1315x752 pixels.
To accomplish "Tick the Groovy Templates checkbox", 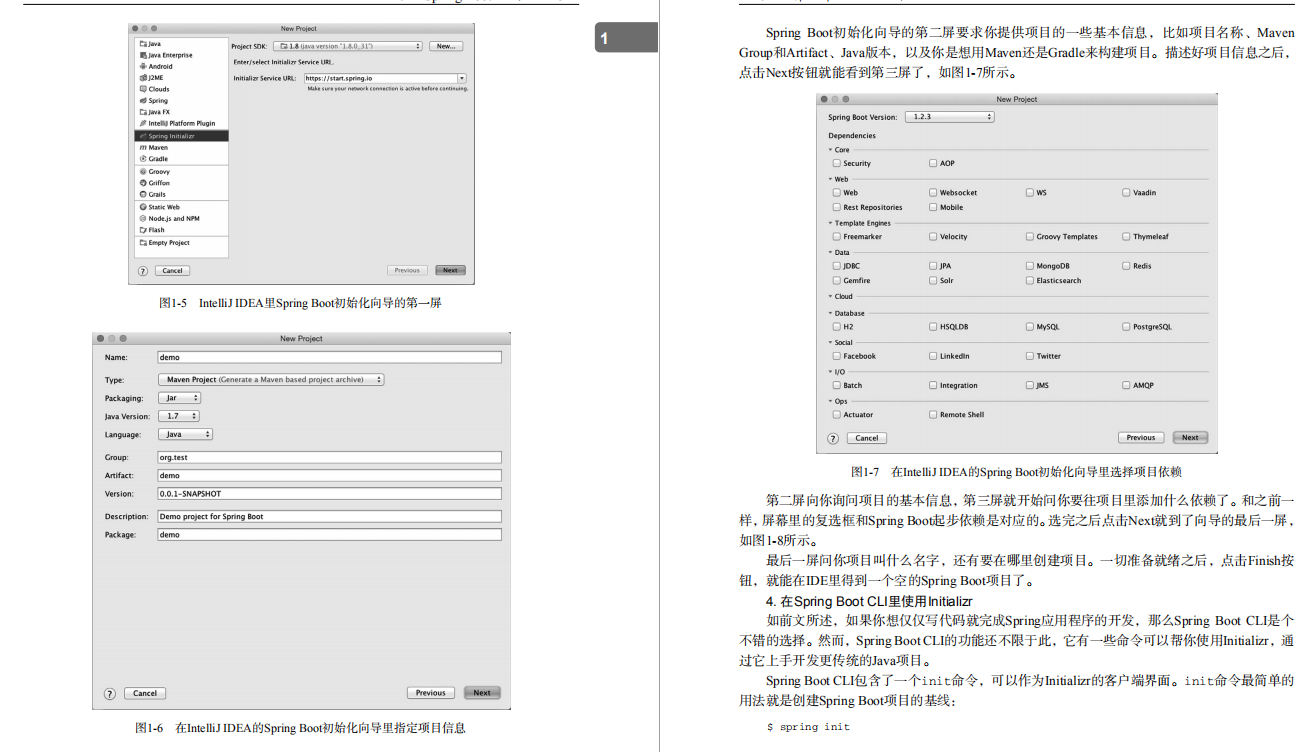I will tap(1029, 237).
